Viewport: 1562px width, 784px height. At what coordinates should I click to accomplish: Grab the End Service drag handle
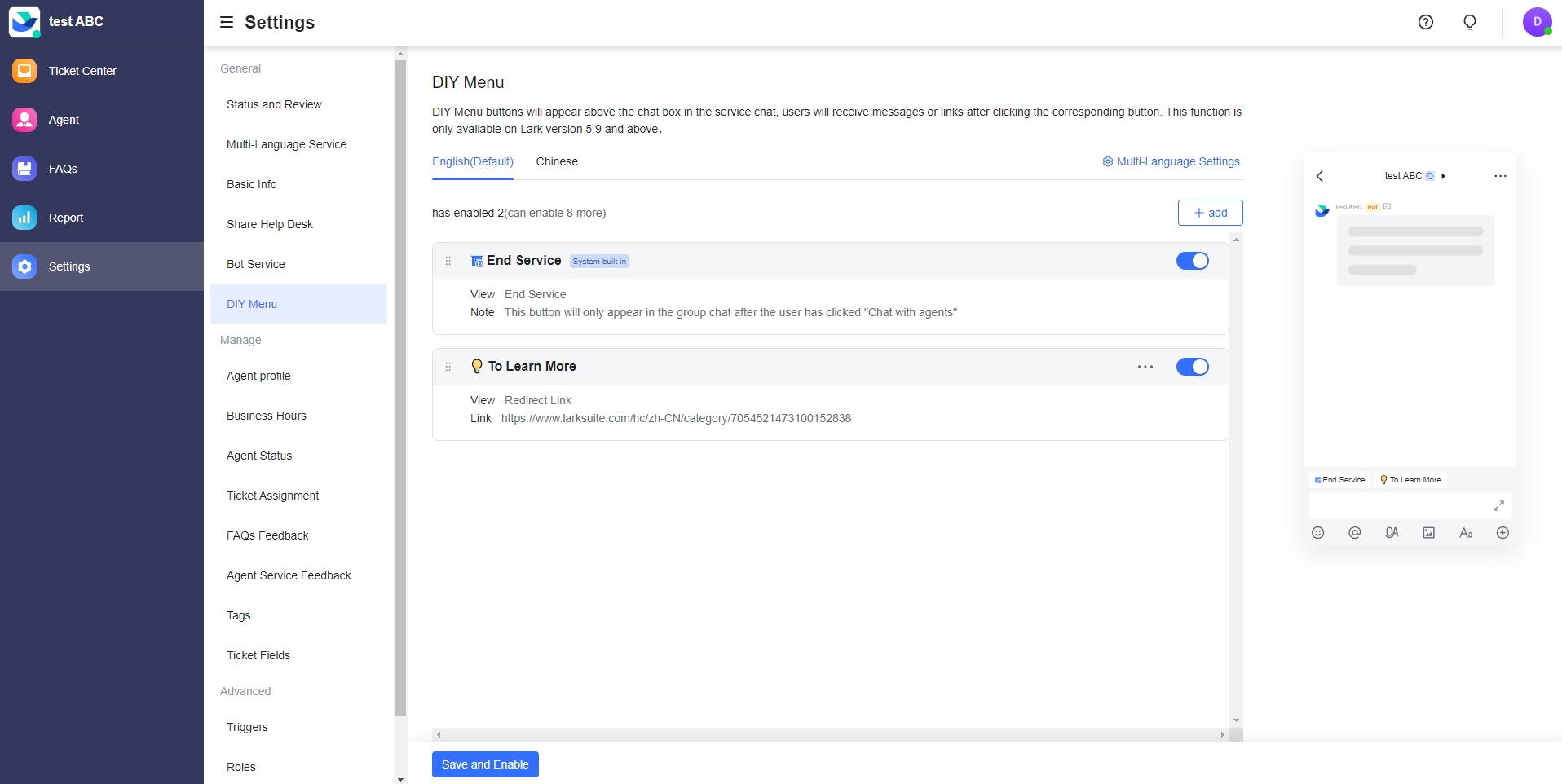tap(448, 261)
